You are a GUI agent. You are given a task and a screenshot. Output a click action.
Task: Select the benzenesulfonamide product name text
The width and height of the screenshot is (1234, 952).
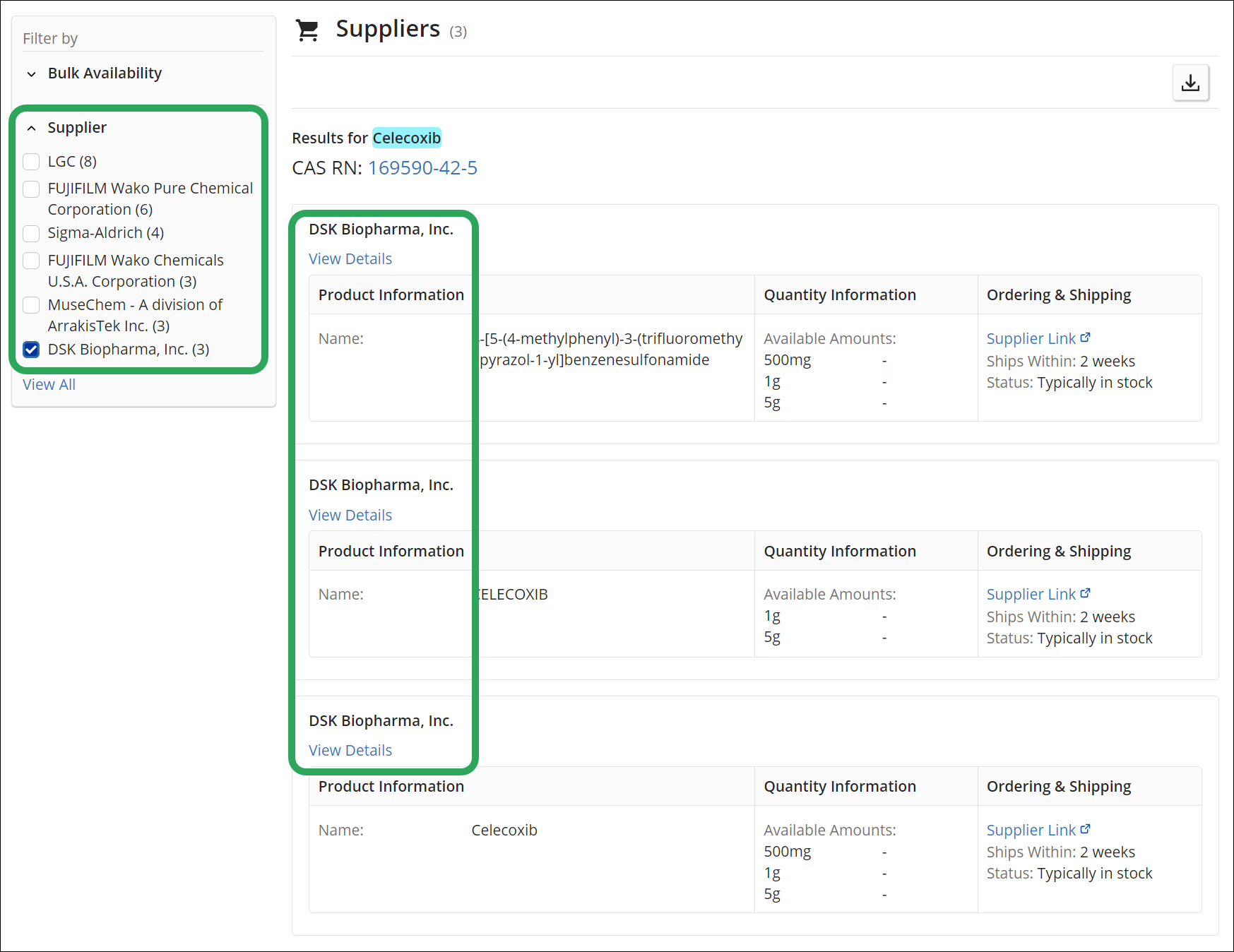[x=611, y=349]
